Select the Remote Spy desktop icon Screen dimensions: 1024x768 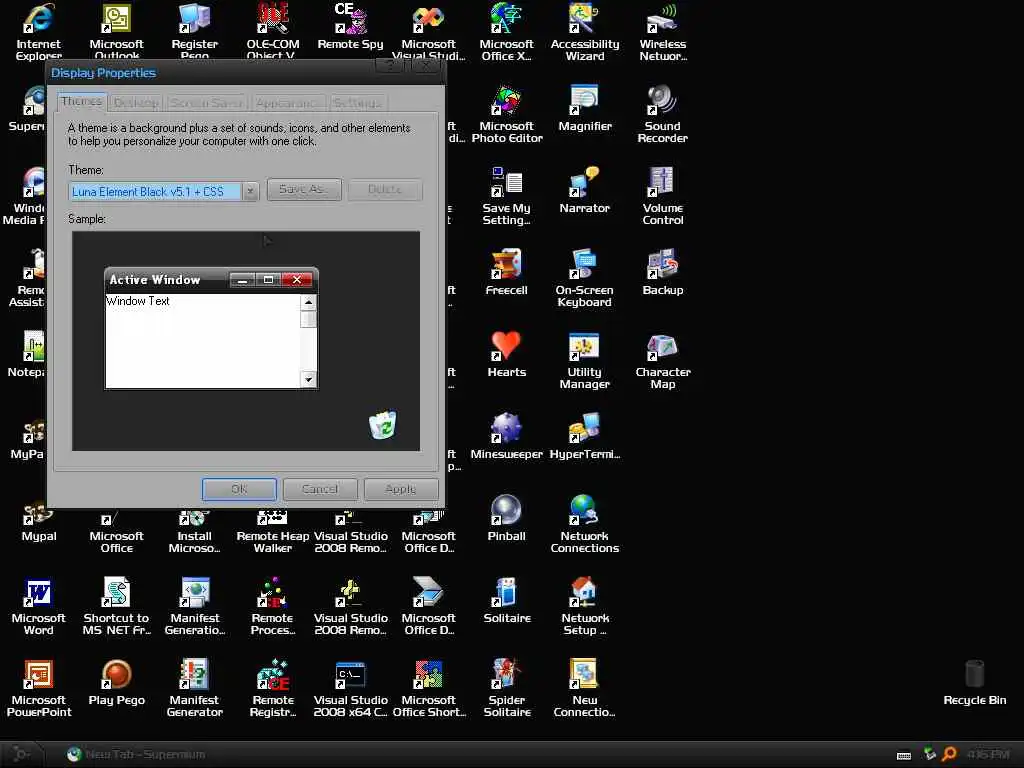tap(351, 26)
